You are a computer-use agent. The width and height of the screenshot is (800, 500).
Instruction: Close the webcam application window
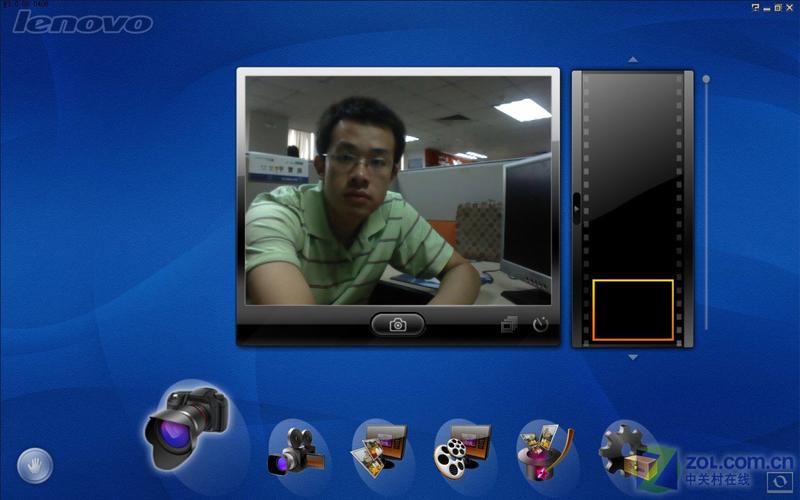789,8
